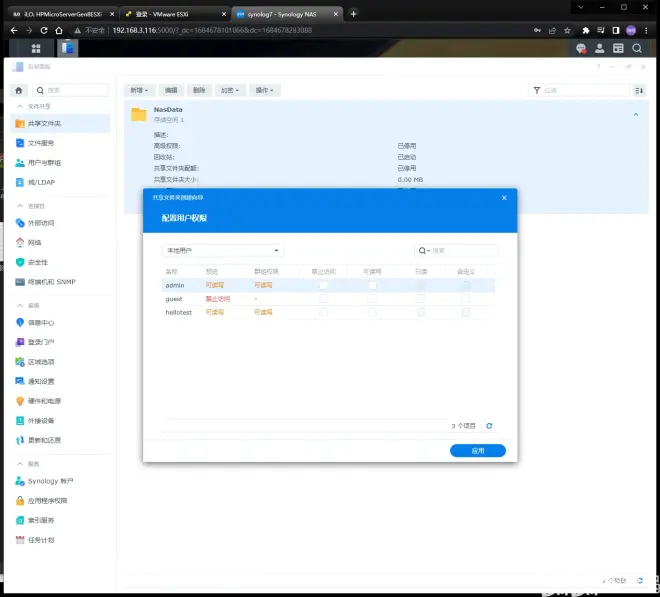Tick 禁止访问 checkbox for guest
Viewport: 660px width, 597px height.
(x=323, y=298)
